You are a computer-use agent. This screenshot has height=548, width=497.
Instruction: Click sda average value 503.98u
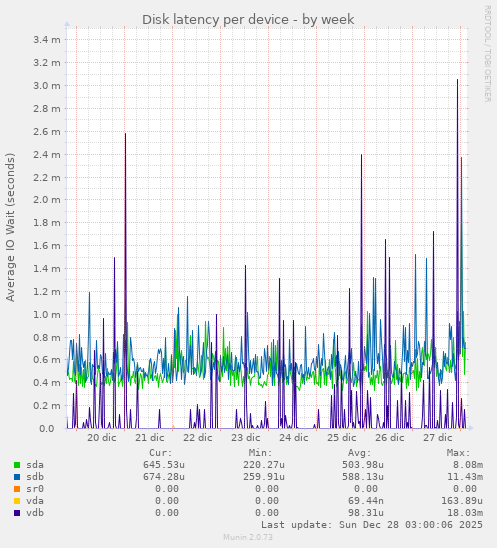pyautogui.click(x=363, y=465)
